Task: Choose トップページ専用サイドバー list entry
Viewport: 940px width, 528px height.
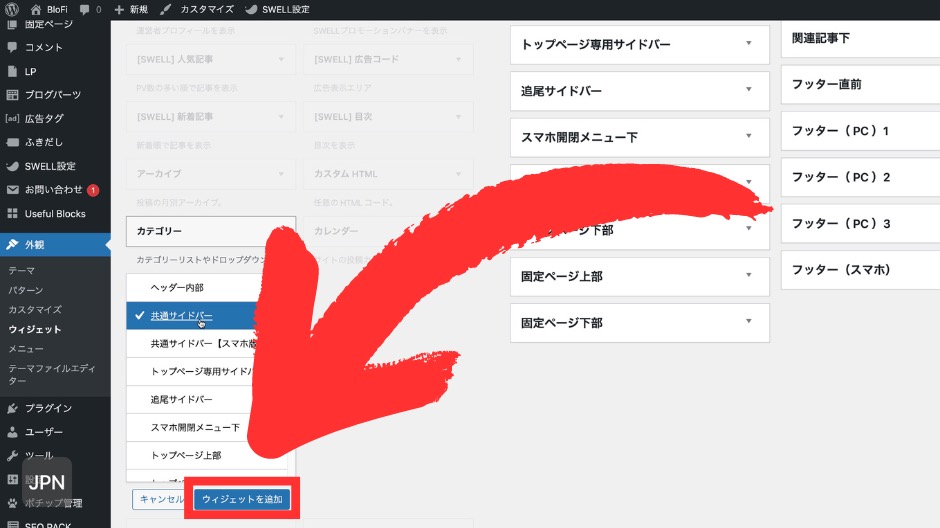Action: (x=206, y=372)
